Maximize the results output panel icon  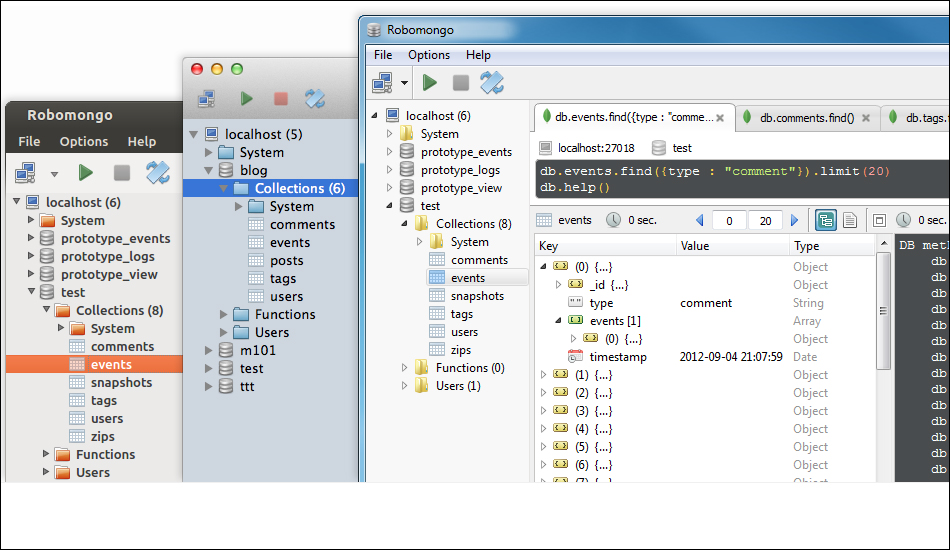(x=879, y=220)
